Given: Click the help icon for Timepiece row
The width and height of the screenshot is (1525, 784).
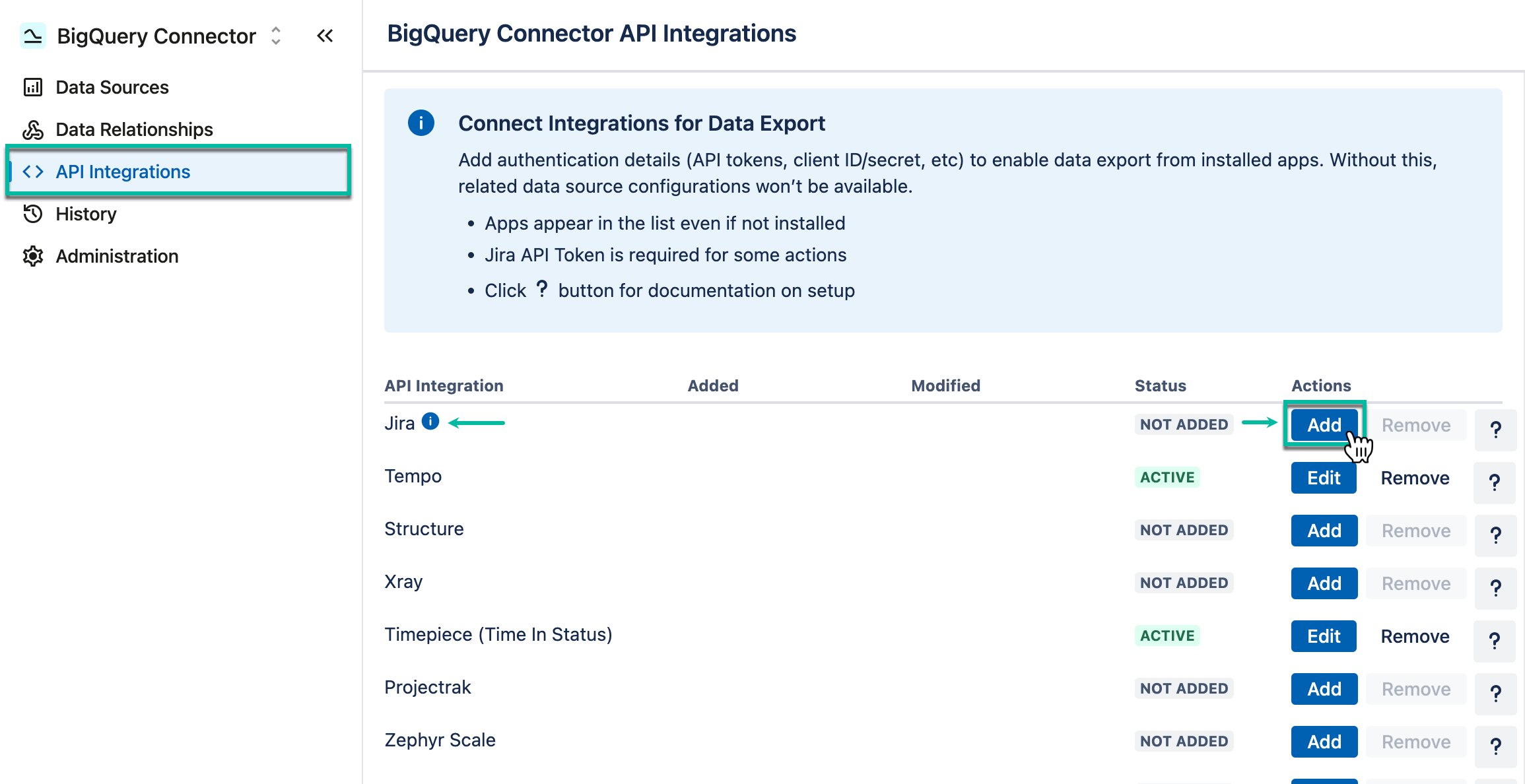Looking at the screenshot, I should pos(1495,641).
